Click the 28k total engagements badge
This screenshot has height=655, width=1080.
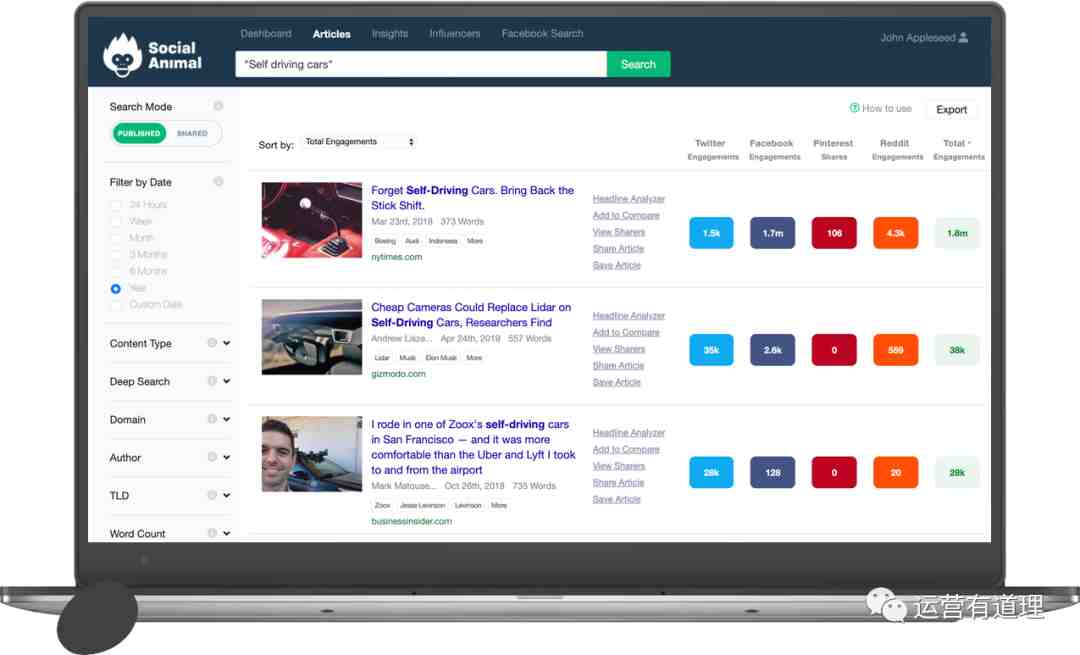click(957, 472)
